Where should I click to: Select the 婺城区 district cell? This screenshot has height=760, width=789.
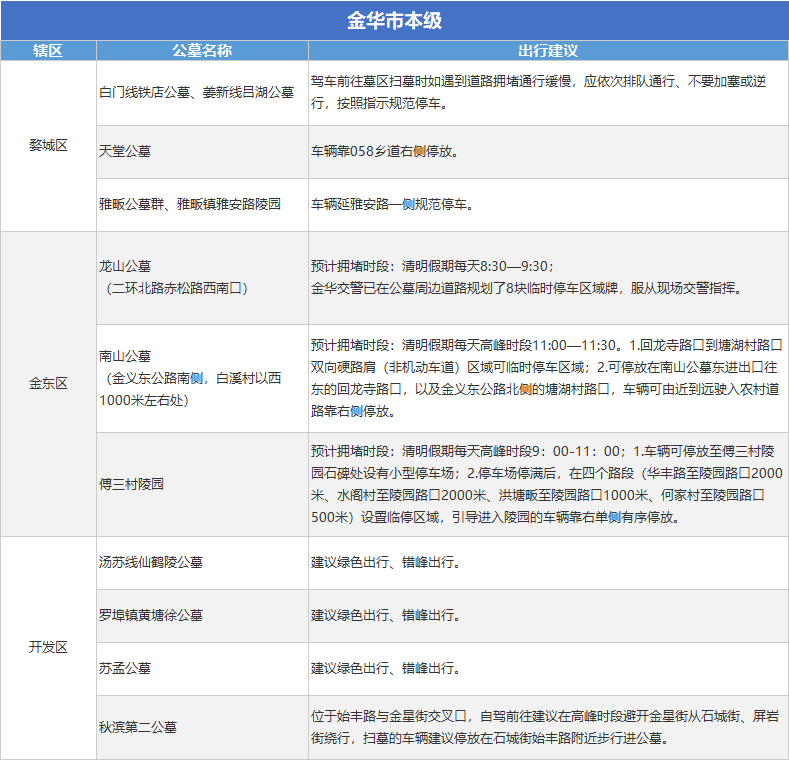[48, 145]
